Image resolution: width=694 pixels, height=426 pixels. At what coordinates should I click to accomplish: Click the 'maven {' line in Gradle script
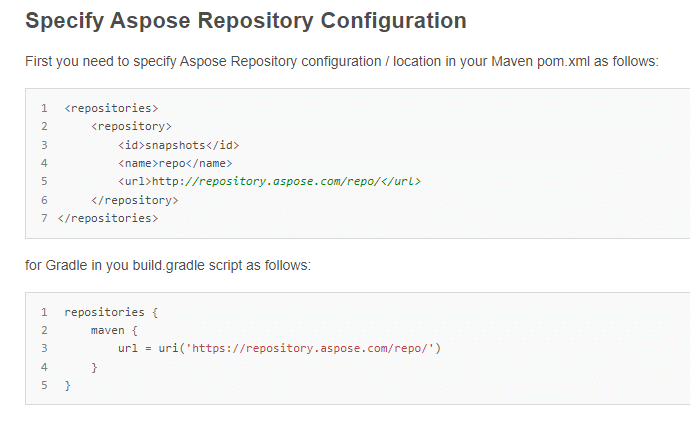click(115, 330)
